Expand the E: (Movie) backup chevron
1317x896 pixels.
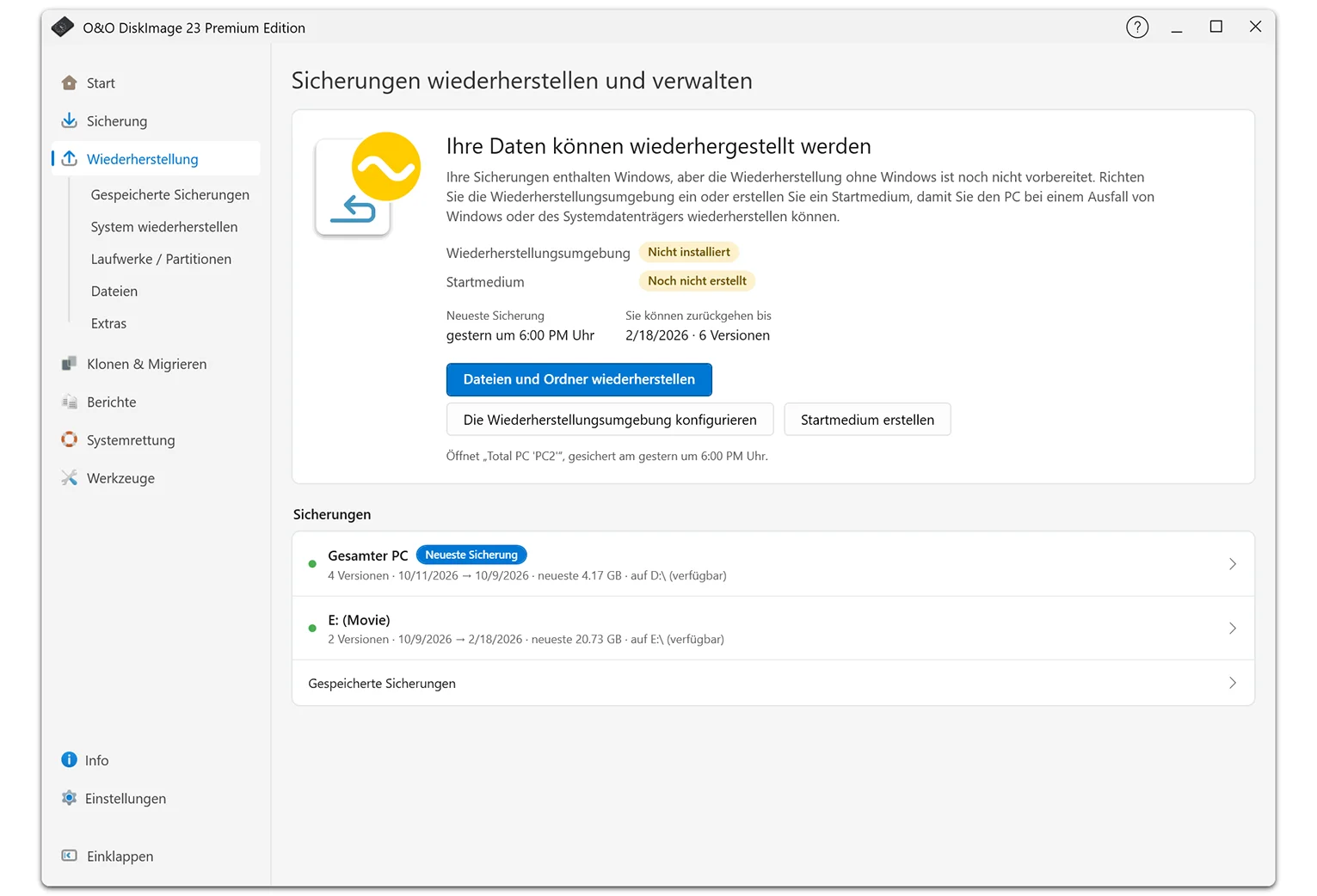pyautogui.click(x=1233, y=629)
